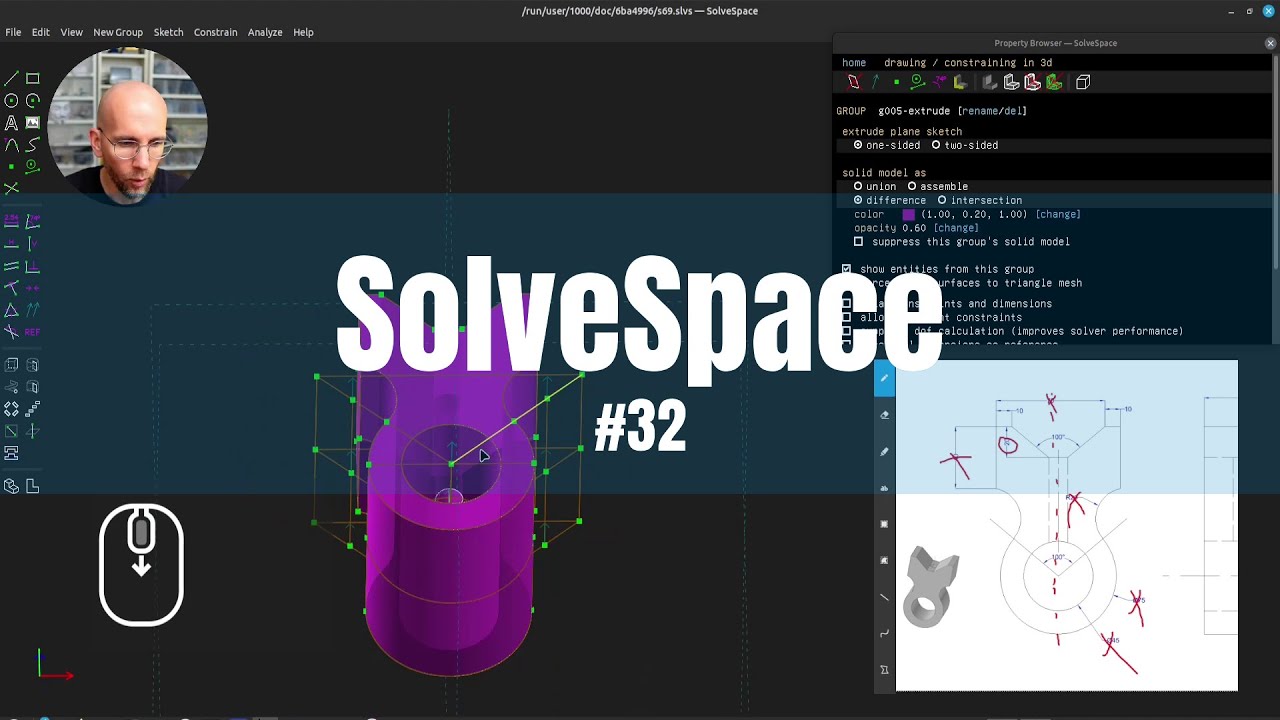Open the Constrain menu
This screenshot has height=720, width=1280.
215,32
